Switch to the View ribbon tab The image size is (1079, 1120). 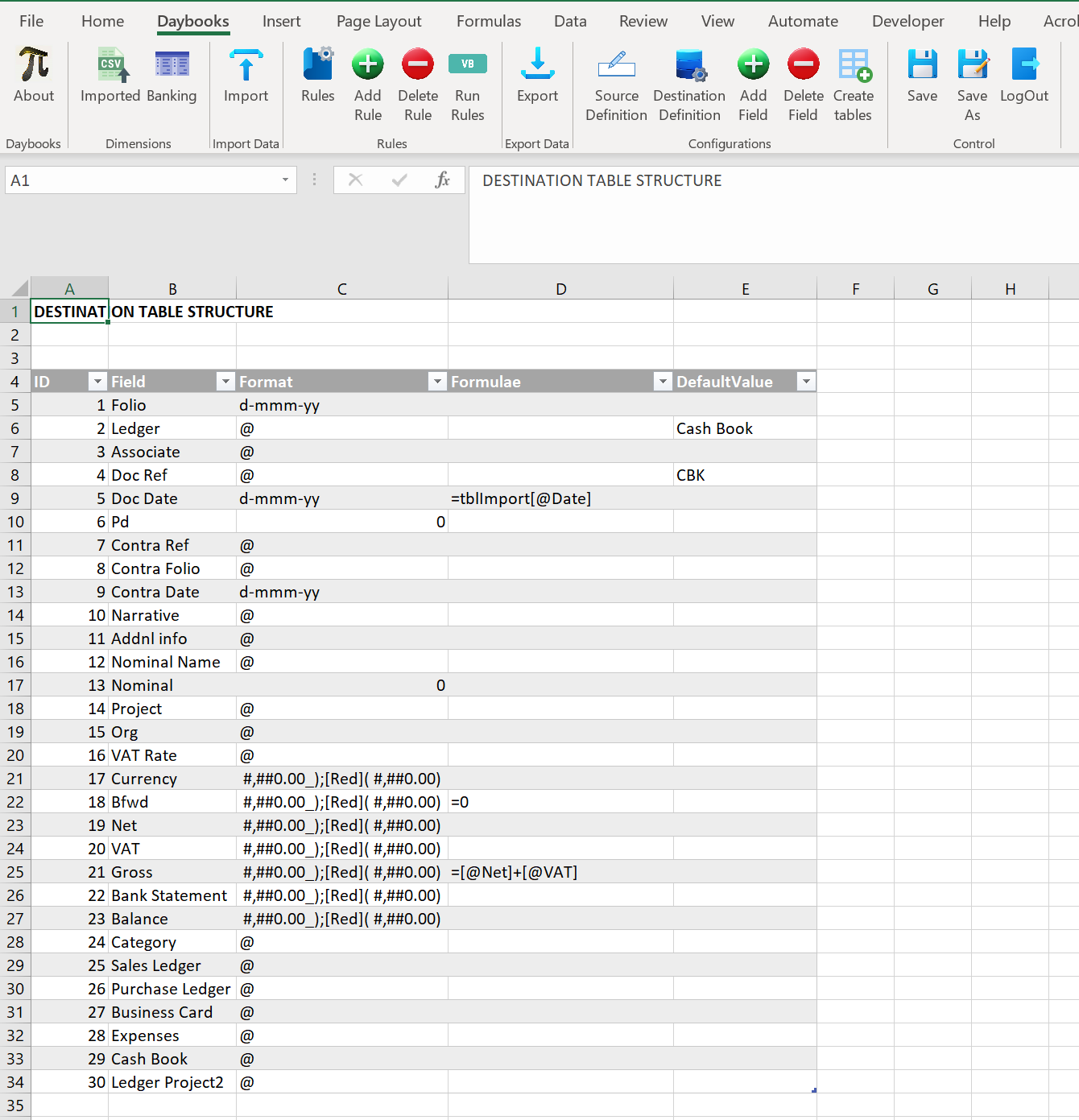[717, 21]
